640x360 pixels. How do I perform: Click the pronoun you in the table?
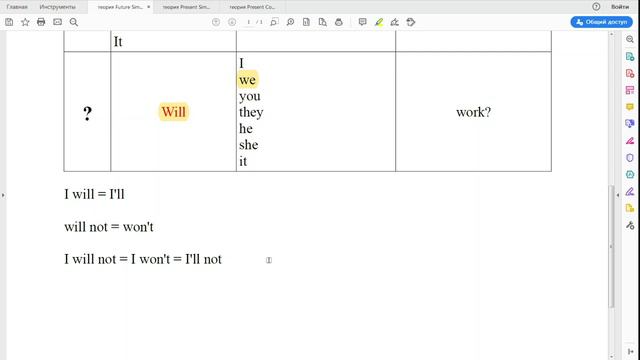(250, 97)
